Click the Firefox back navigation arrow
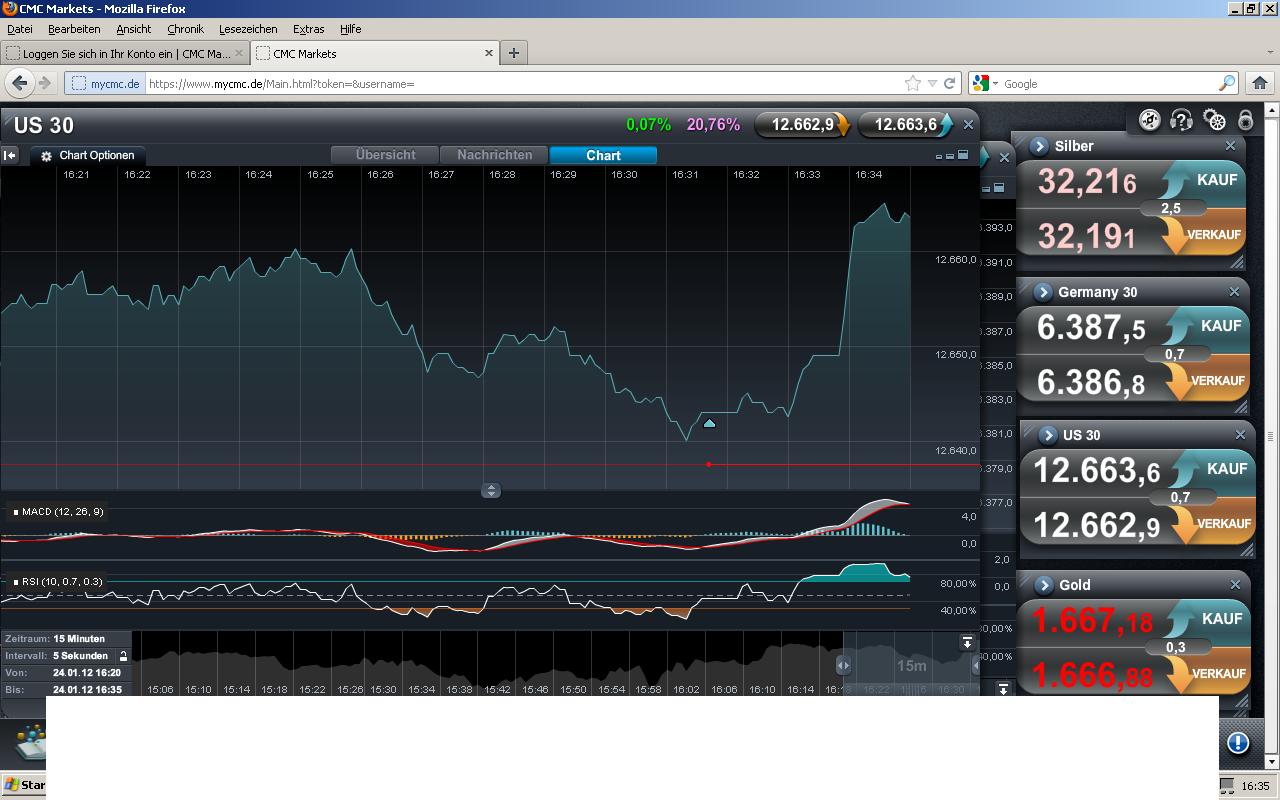This screenshot has width=1280, height=800. [x=19, y=83]
